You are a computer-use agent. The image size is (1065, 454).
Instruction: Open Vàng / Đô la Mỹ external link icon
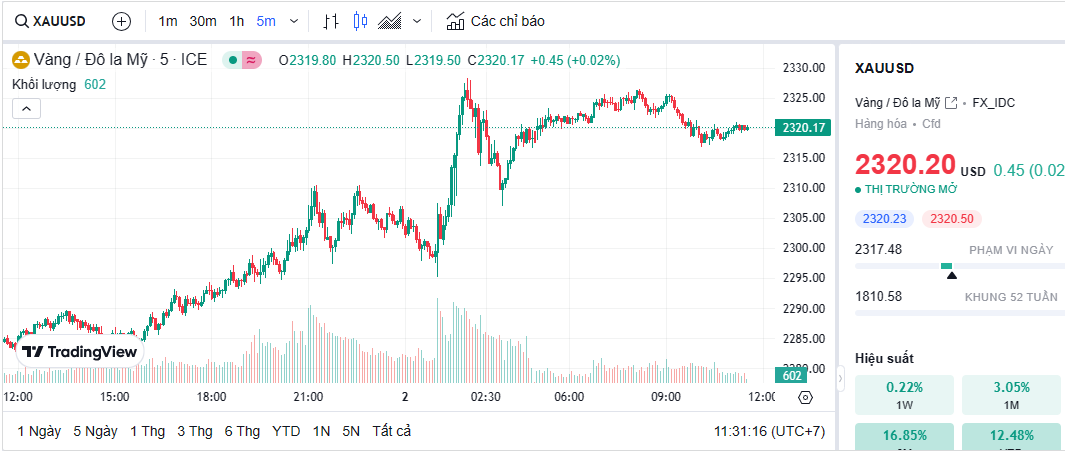951,103
